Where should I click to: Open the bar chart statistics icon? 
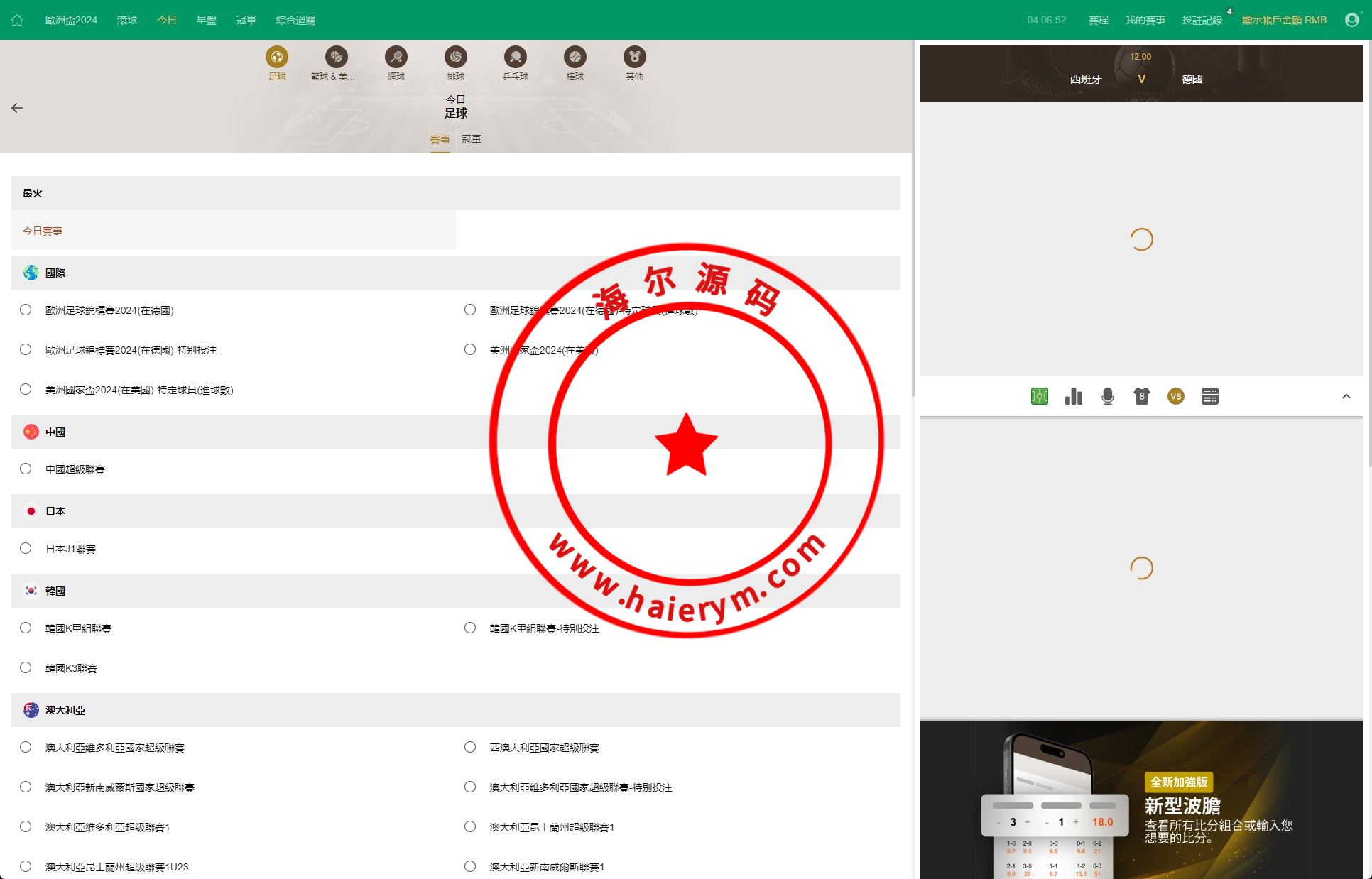pyautogui.click(x=1074, y=396)
